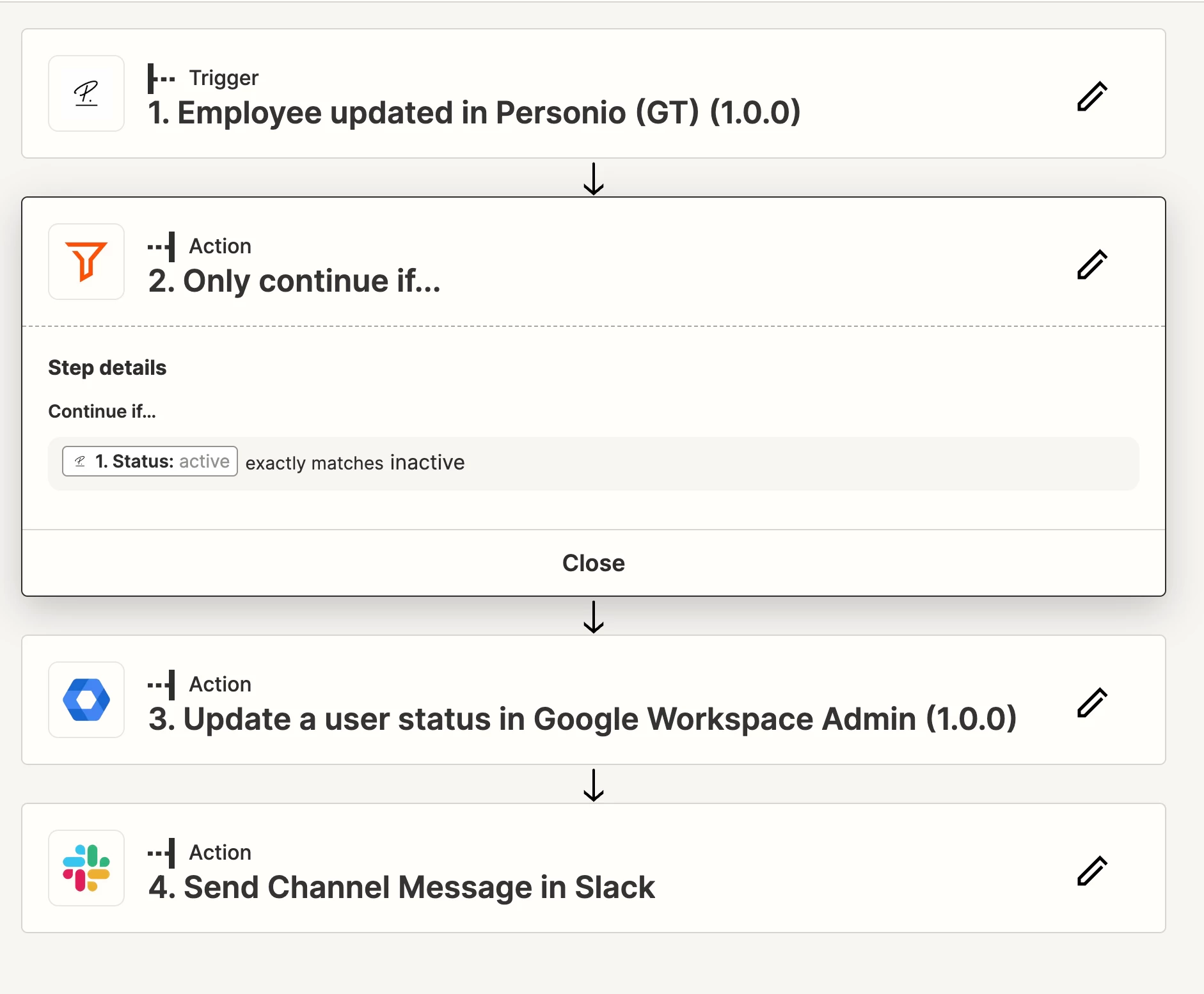The image size is (1204, 994).
Task: Edit the Send Channel Message Slack step
Action: [1092, 871]
